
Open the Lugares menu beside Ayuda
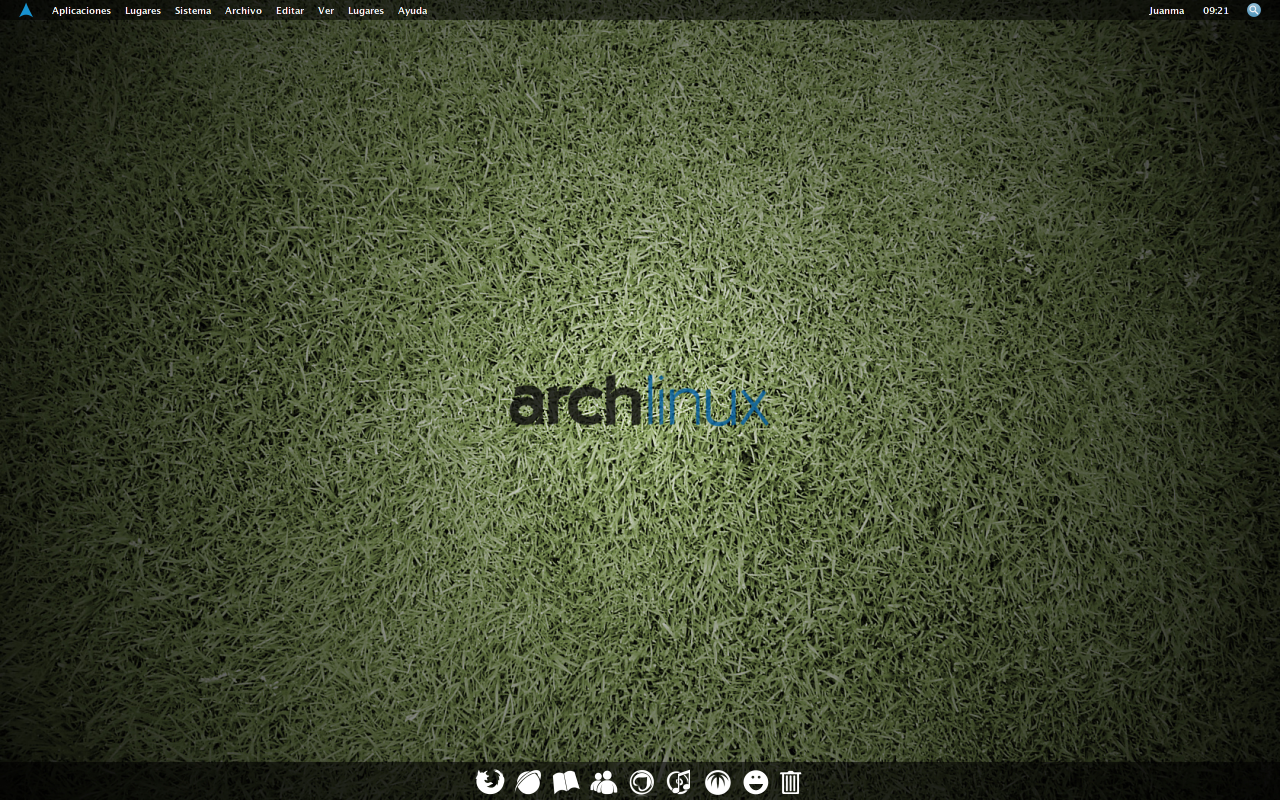point(366,11)
